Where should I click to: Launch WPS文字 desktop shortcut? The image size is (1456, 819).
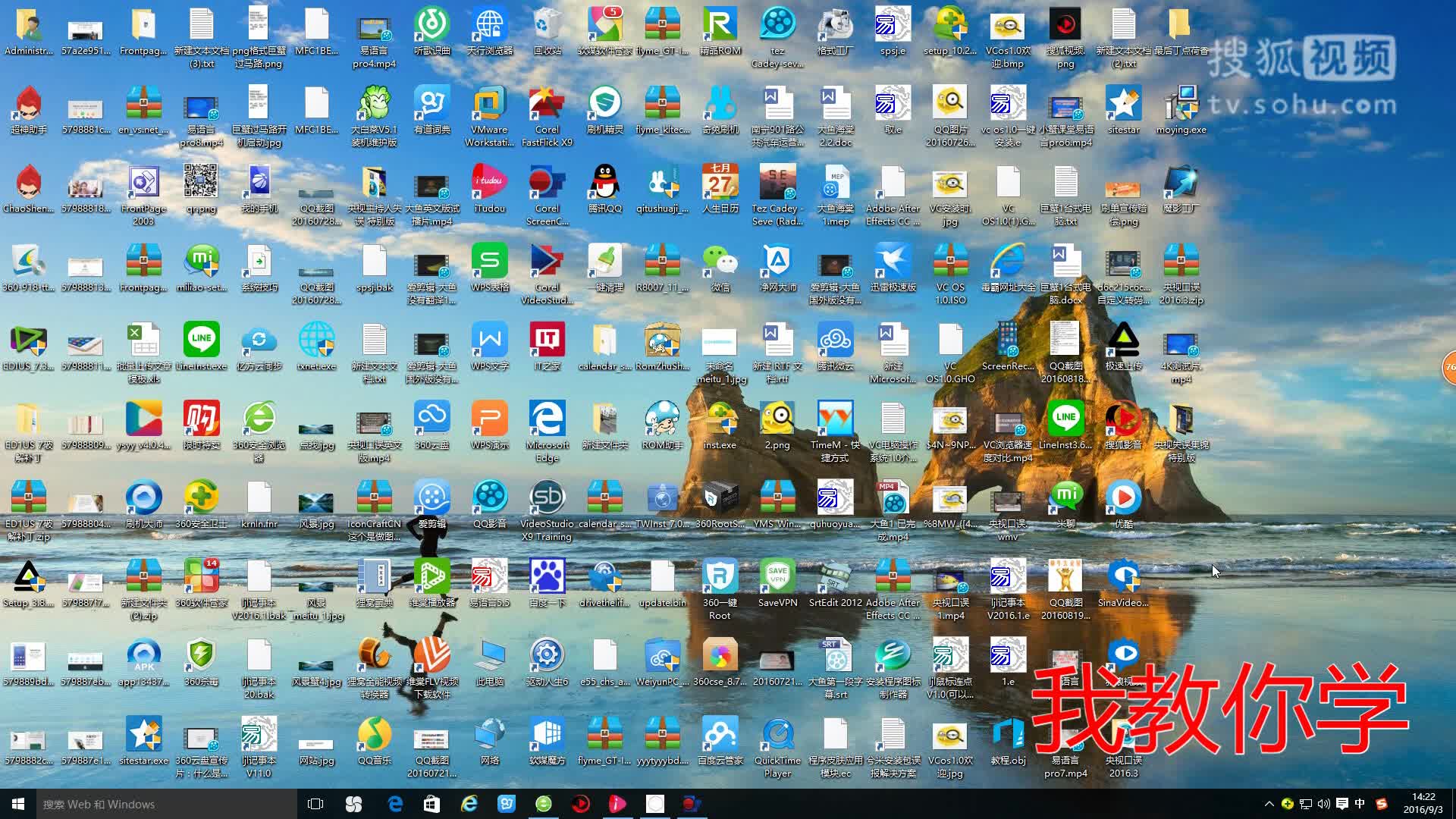489,347
